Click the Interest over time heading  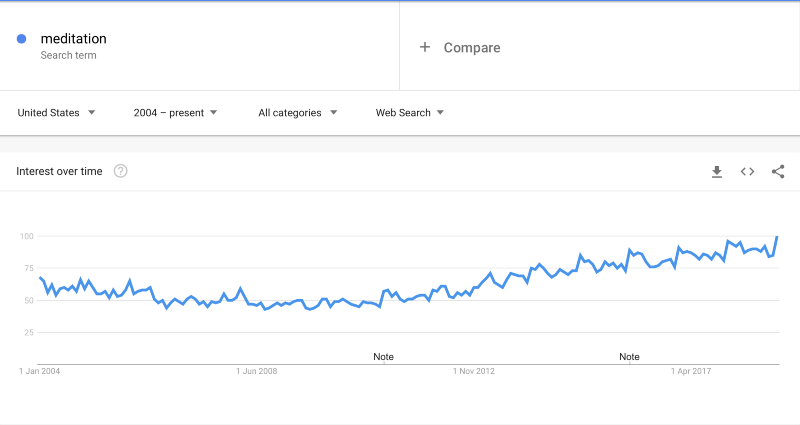(59, 171)
